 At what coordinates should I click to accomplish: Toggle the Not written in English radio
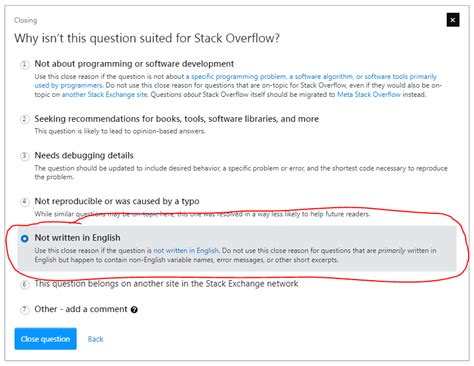pos(24,238)
